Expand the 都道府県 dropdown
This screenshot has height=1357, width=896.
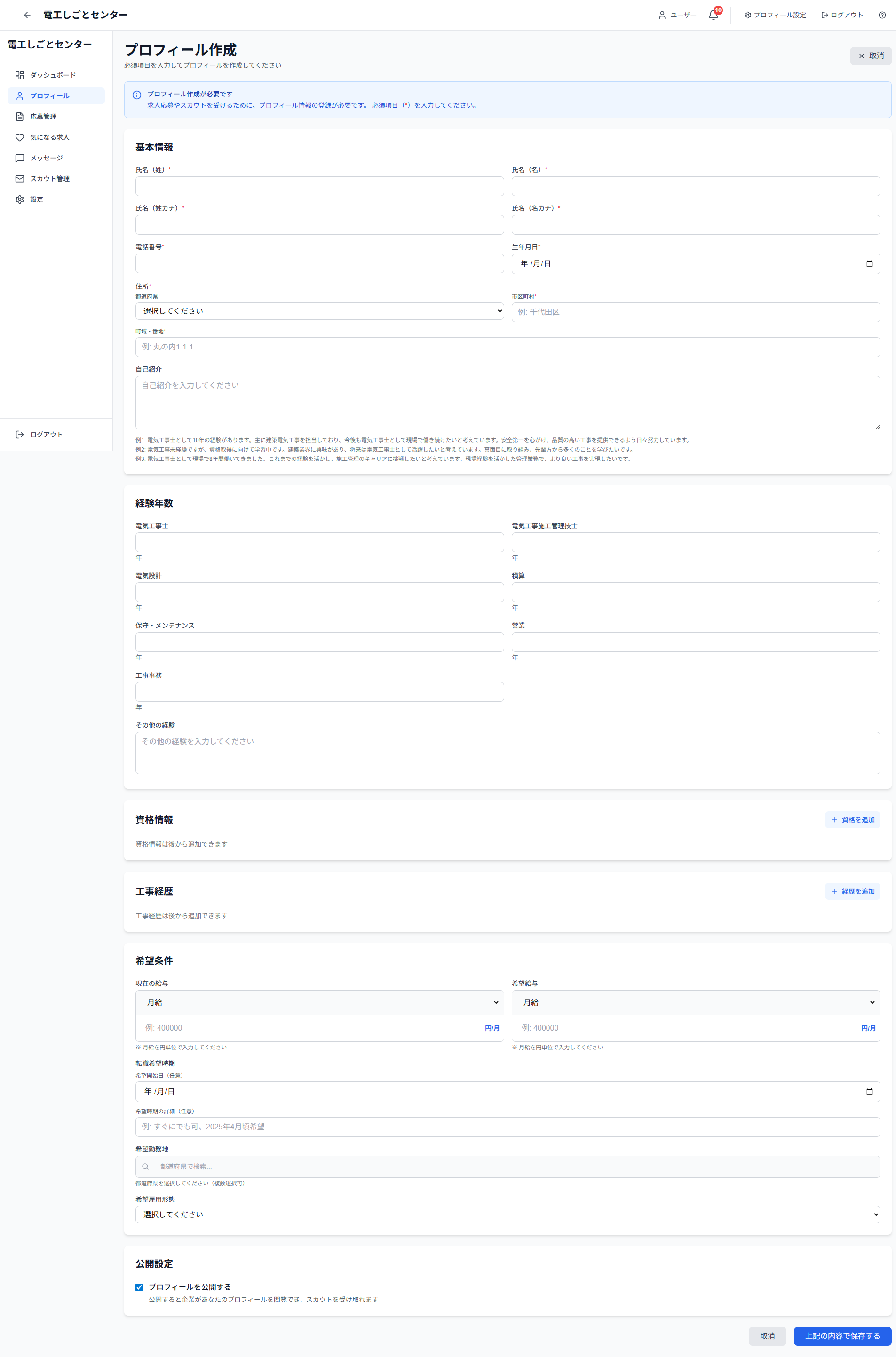click(319, 311)
